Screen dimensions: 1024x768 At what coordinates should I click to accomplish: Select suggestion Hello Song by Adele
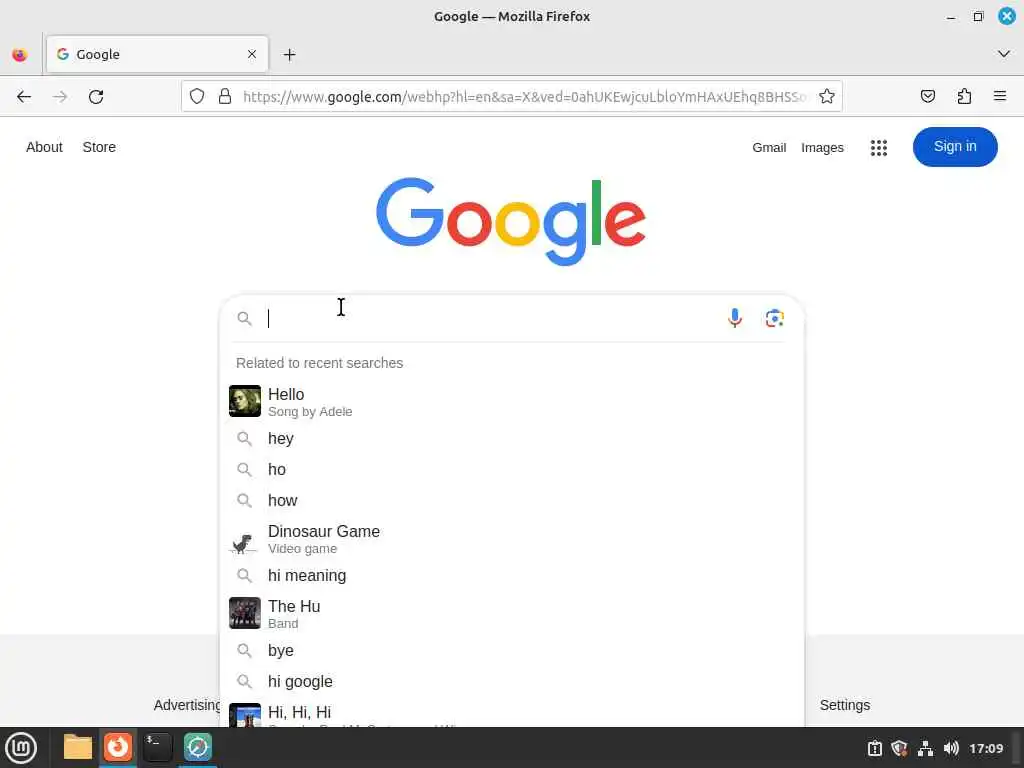point(512,402)
